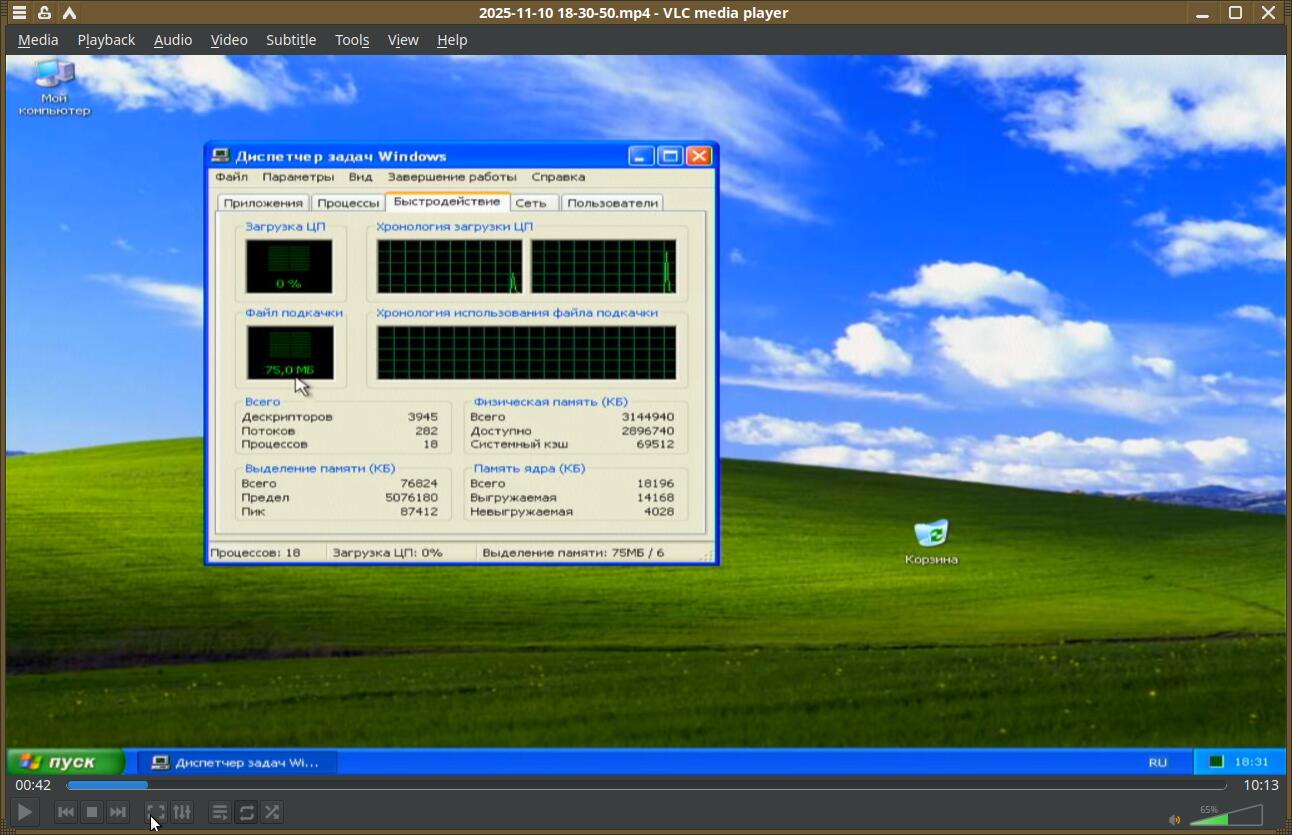Mute audio via speaker icon

point(1174,820)
